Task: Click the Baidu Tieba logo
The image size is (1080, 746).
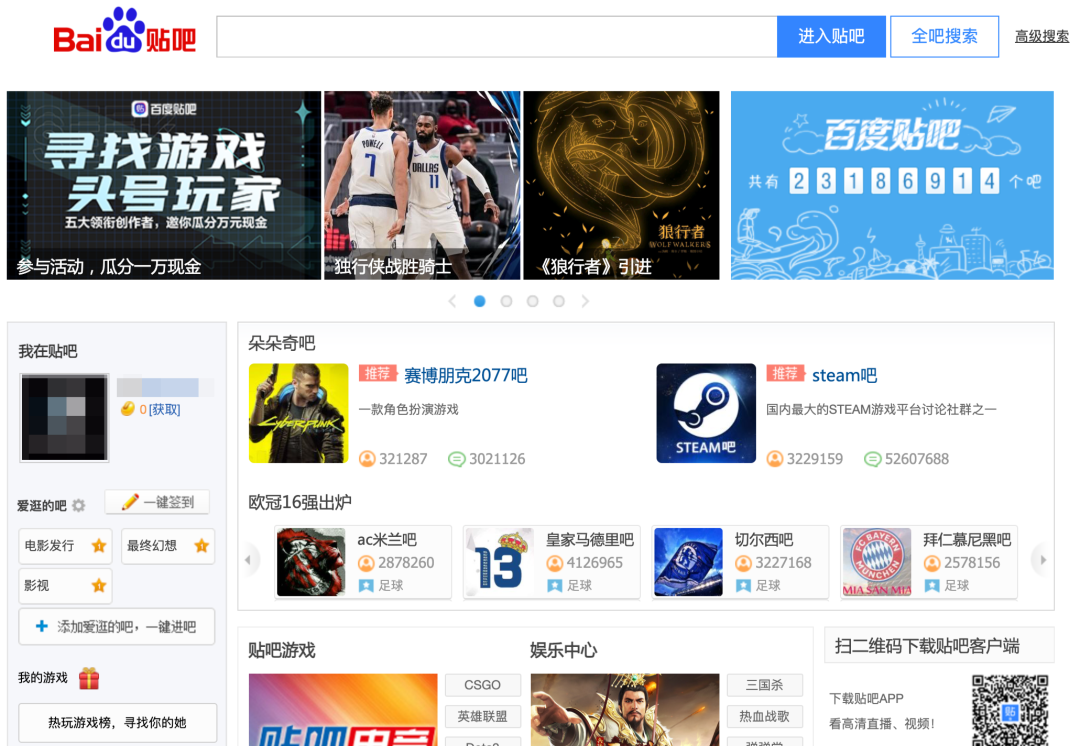Action: [x=125, y=31]
